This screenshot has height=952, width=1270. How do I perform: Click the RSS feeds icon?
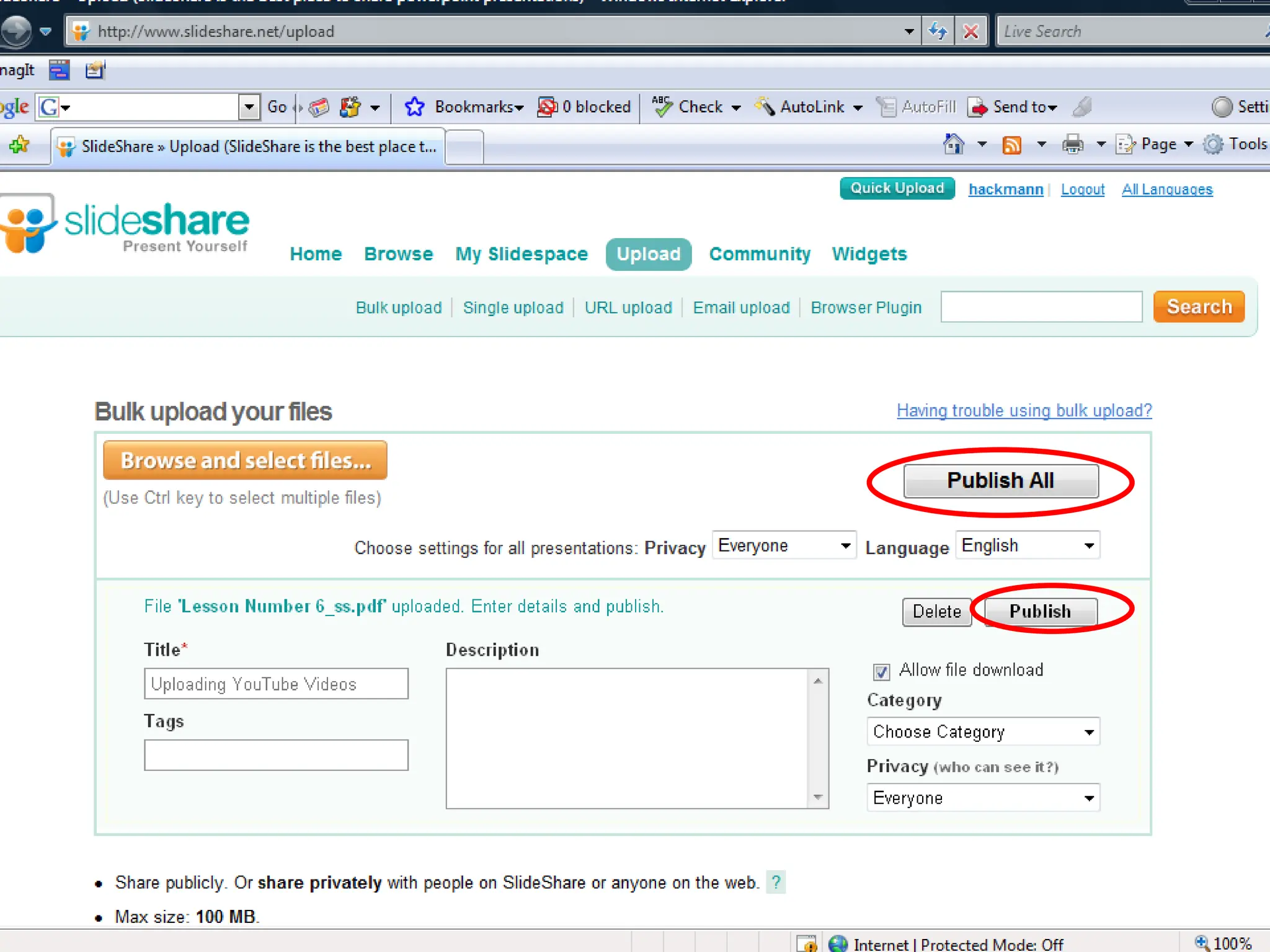click(1011, 145)
